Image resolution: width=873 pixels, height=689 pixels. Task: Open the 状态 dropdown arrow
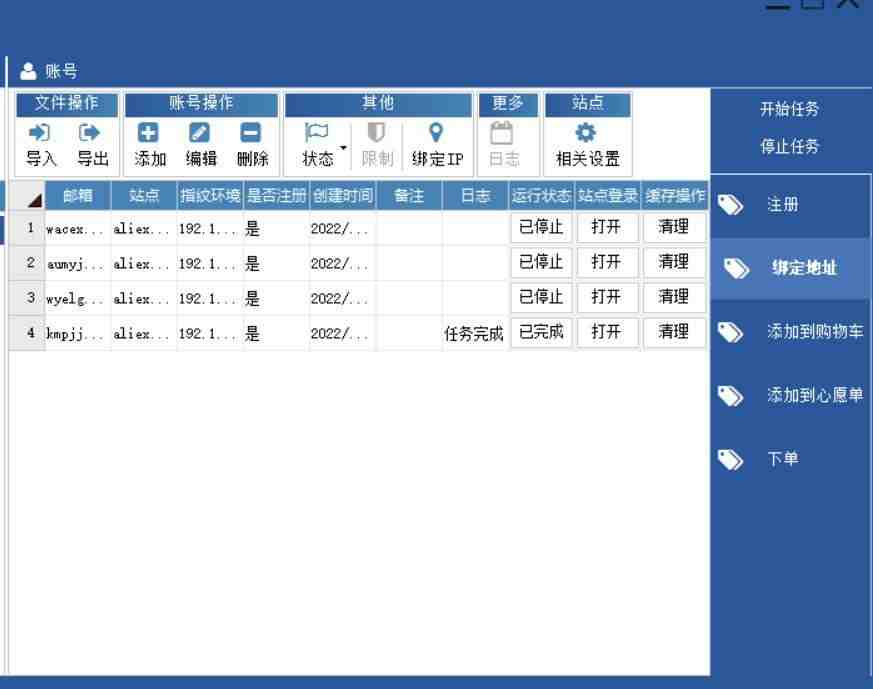(344, 147)
